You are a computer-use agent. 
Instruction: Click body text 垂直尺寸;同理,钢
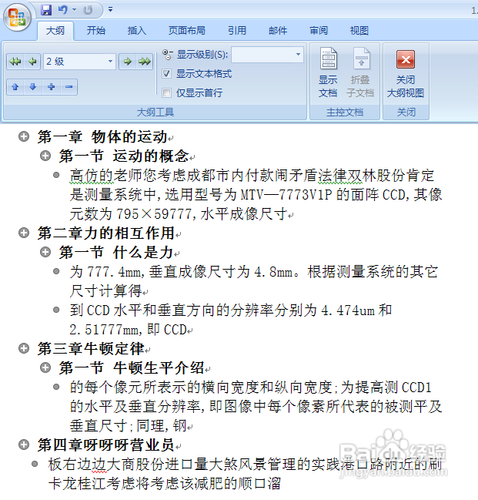click(128, 426)
